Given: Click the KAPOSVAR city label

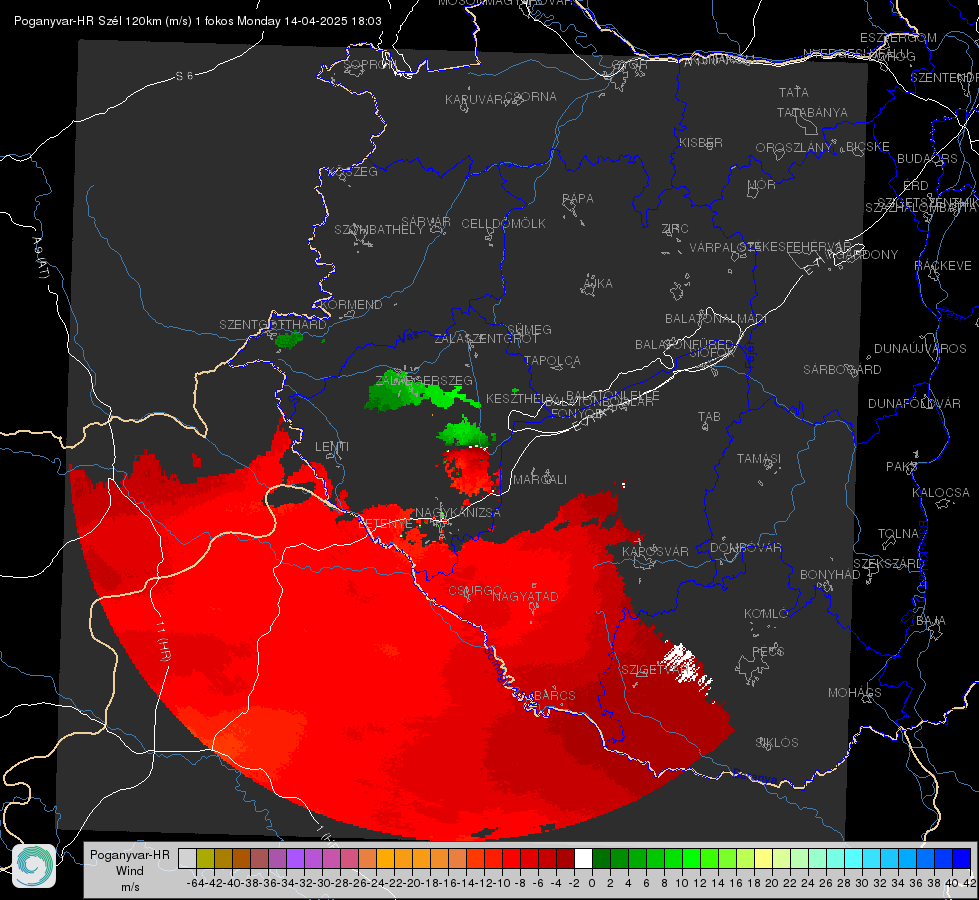Looking at the screenshot, I should 655,551.
